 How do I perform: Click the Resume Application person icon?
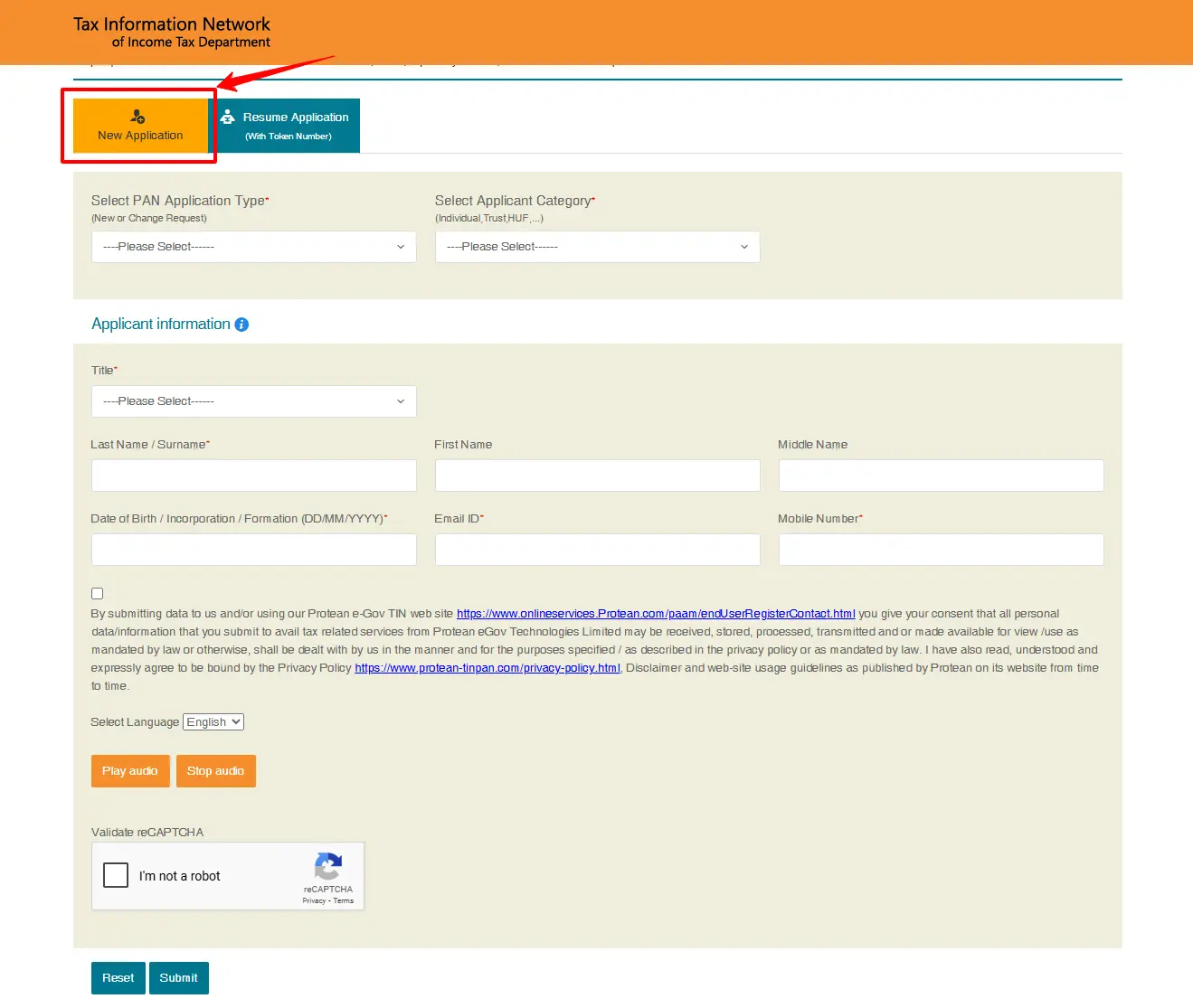click(228, 118)
